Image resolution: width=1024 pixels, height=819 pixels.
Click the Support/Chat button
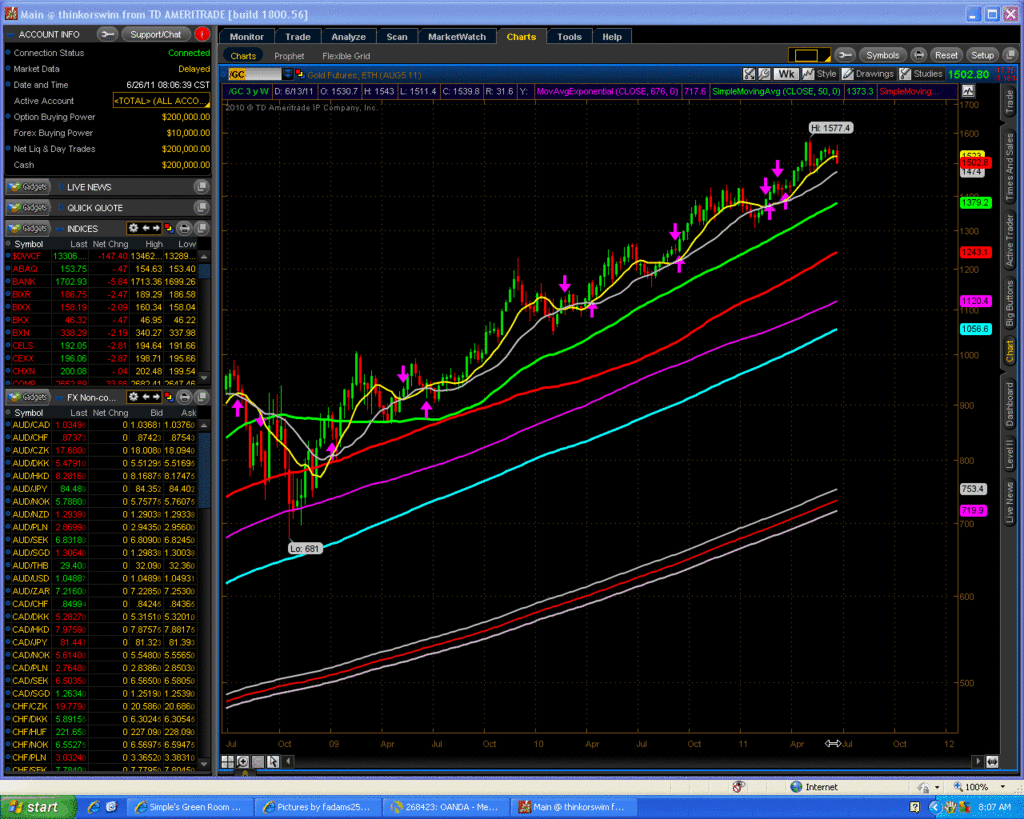155,34
